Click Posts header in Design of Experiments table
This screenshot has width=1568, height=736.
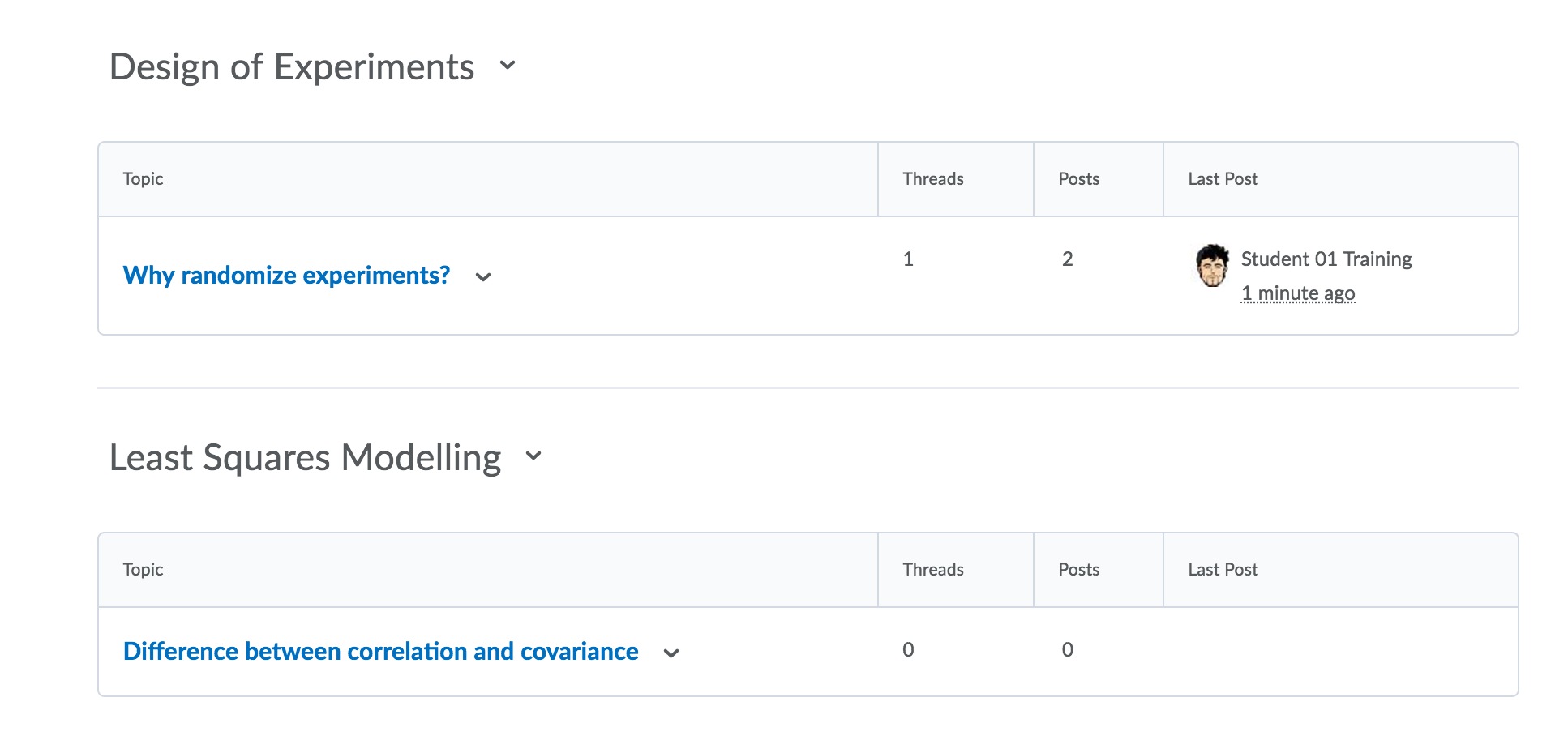click(1079, 179)
